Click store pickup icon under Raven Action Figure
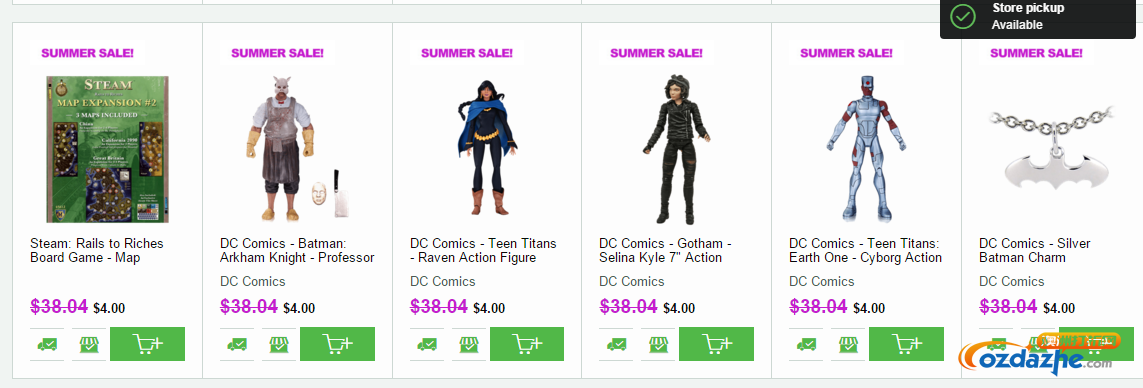1143x388 pixels. coord(469,344)
